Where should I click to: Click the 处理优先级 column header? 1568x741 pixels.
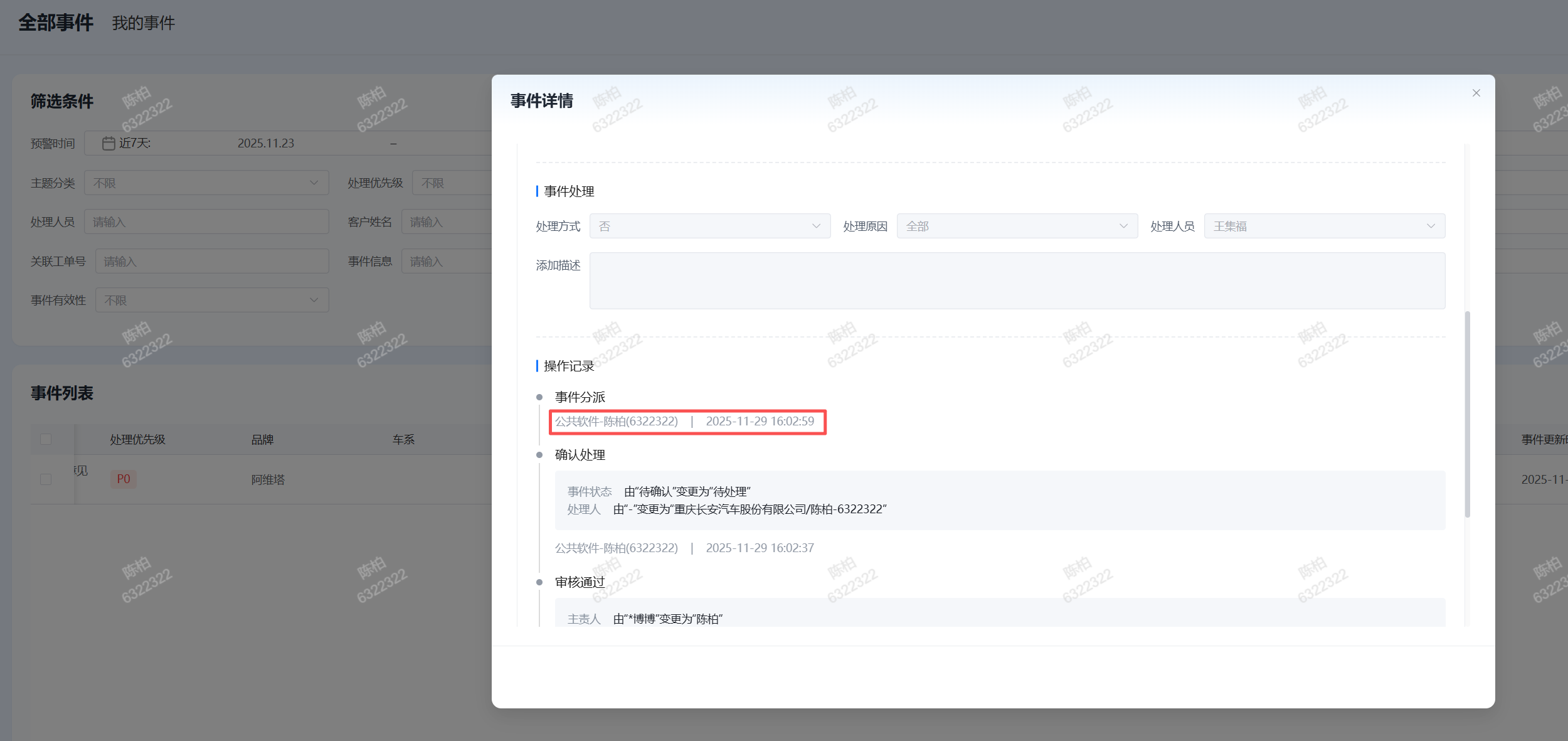click(137, 439)
